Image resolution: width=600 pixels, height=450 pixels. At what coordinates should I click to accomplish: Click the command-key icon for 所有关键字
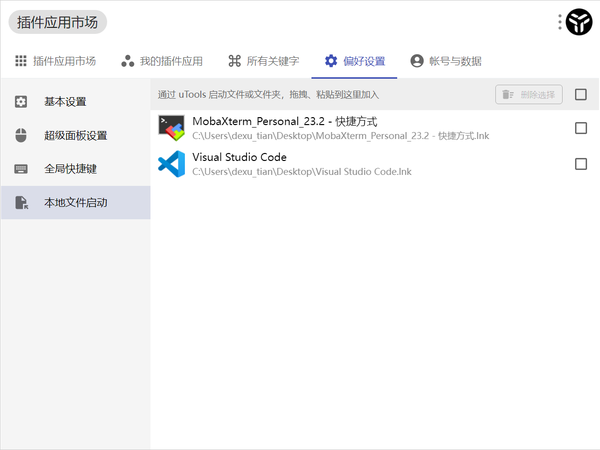click(x=234, y=61)
